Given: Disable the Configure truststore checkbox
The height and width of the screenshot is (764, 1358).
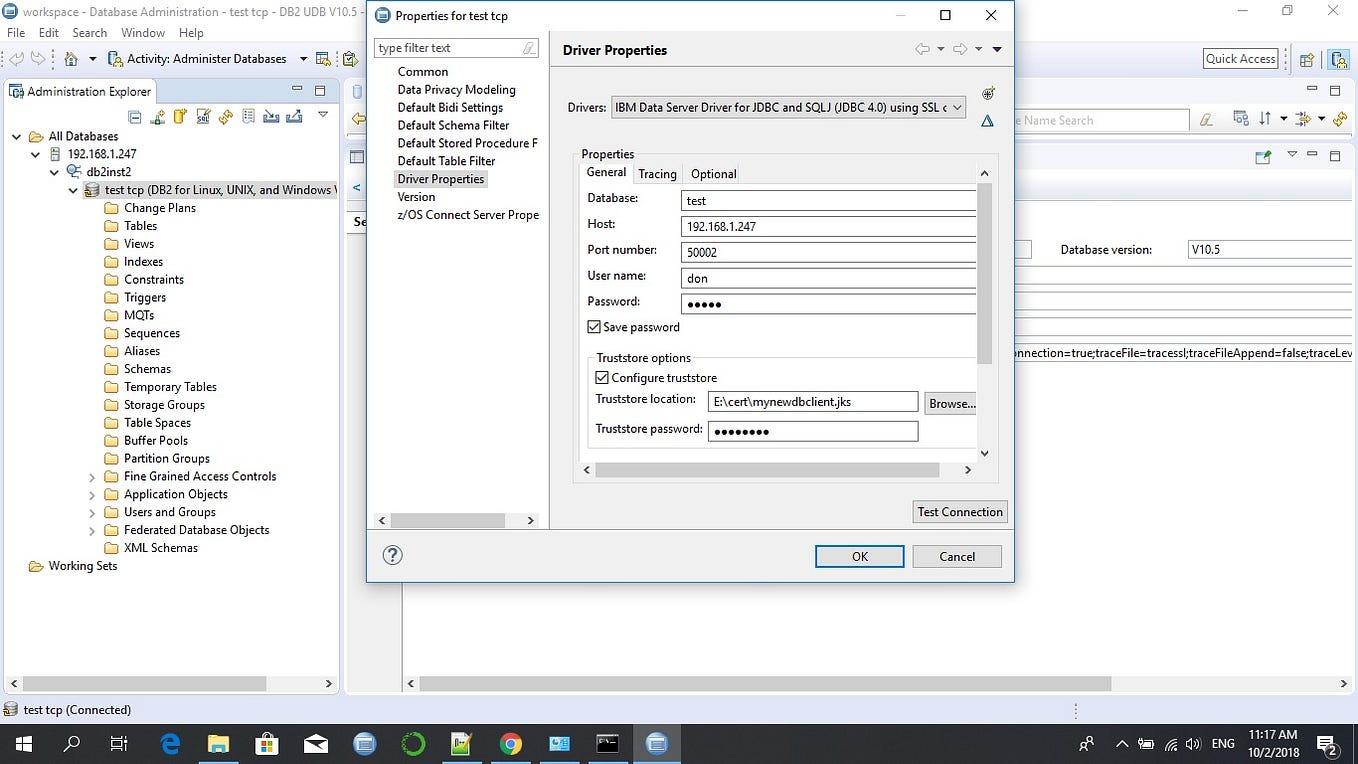Looking at the screenshot, I should point(602,377).
